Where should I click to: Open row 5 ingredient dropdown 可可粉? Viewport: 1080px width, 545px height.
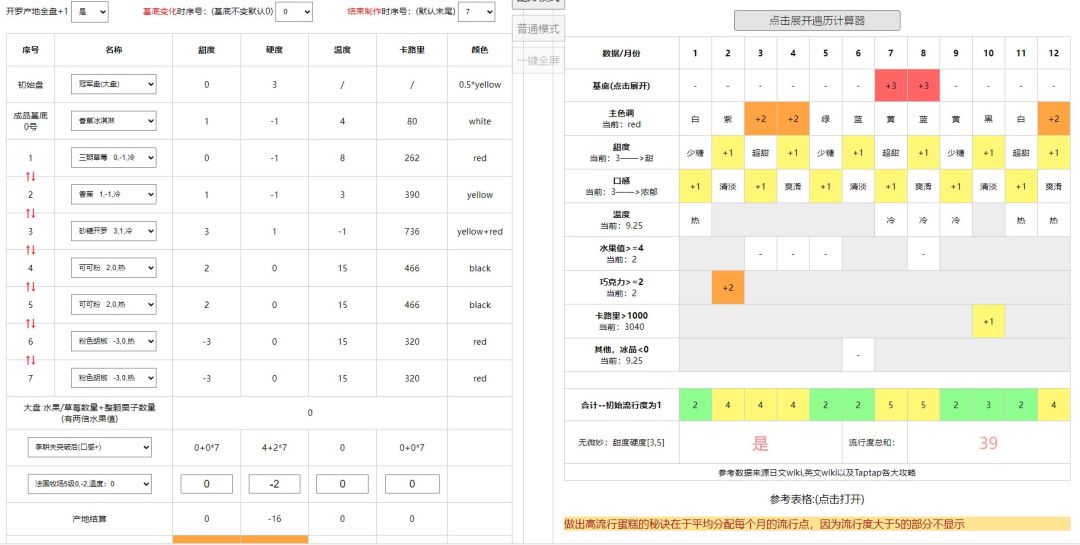114,305
